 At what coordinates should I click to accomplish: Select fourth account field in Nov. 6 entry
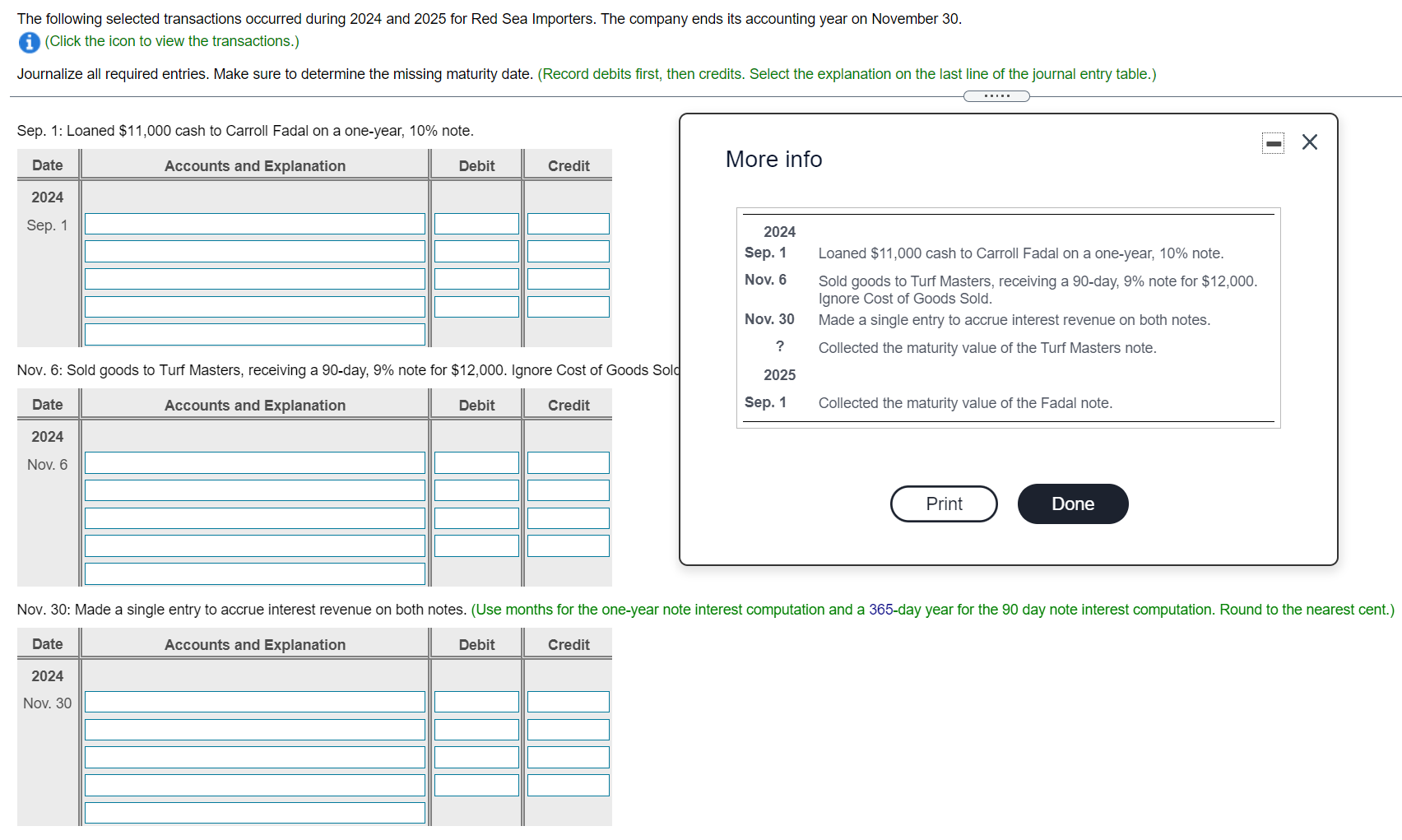[255, 545]
